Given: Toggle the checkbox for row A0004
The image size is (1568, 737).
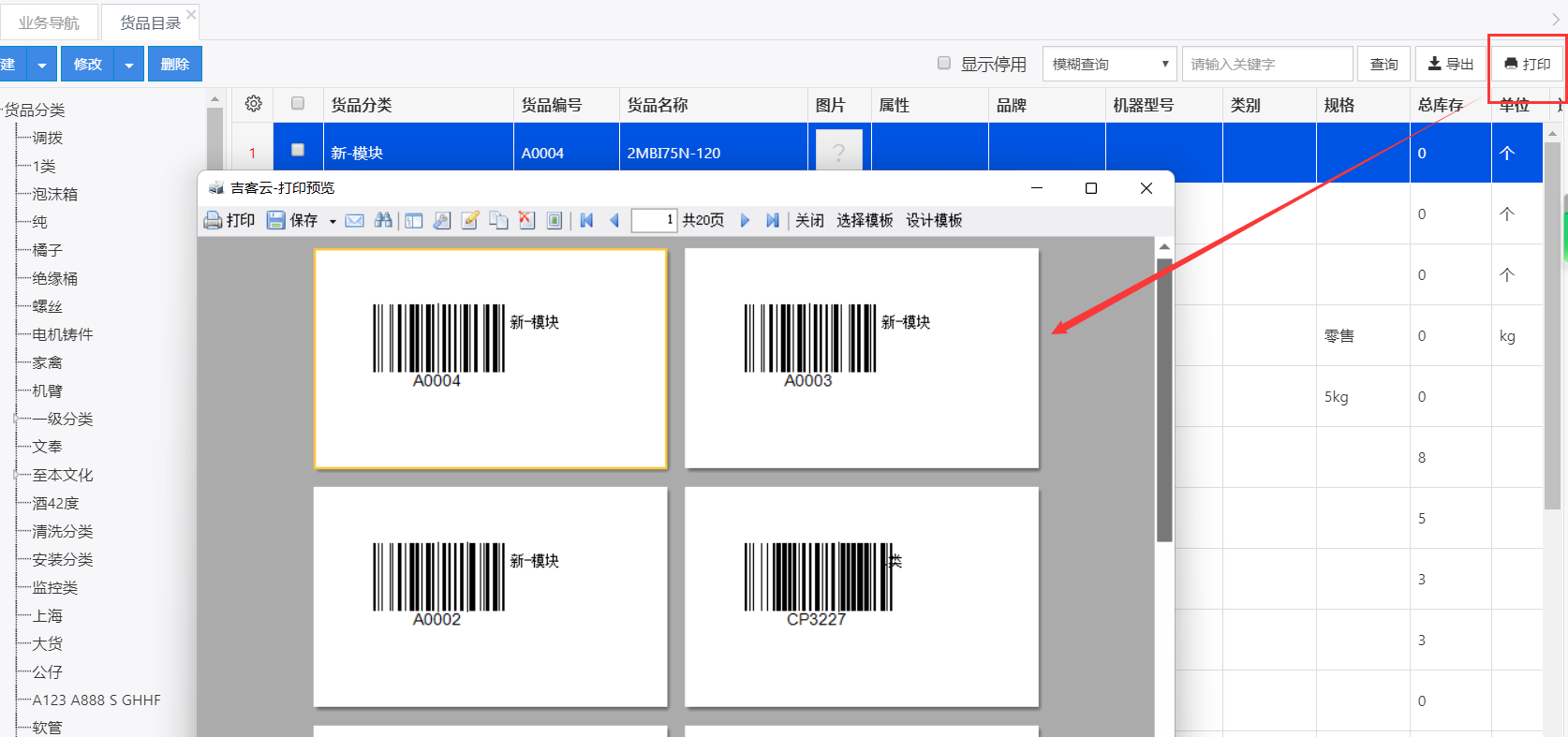Looking at the screenshot, I should coord(298,150).
